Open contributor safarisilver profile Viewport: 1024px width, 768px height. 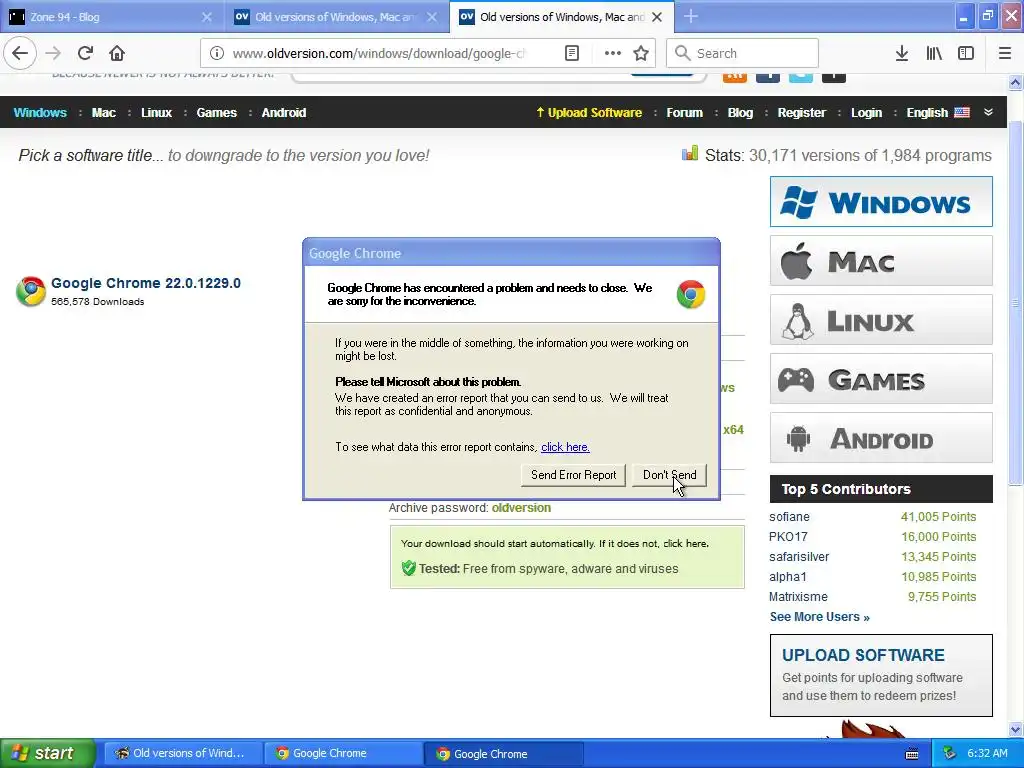799,556
